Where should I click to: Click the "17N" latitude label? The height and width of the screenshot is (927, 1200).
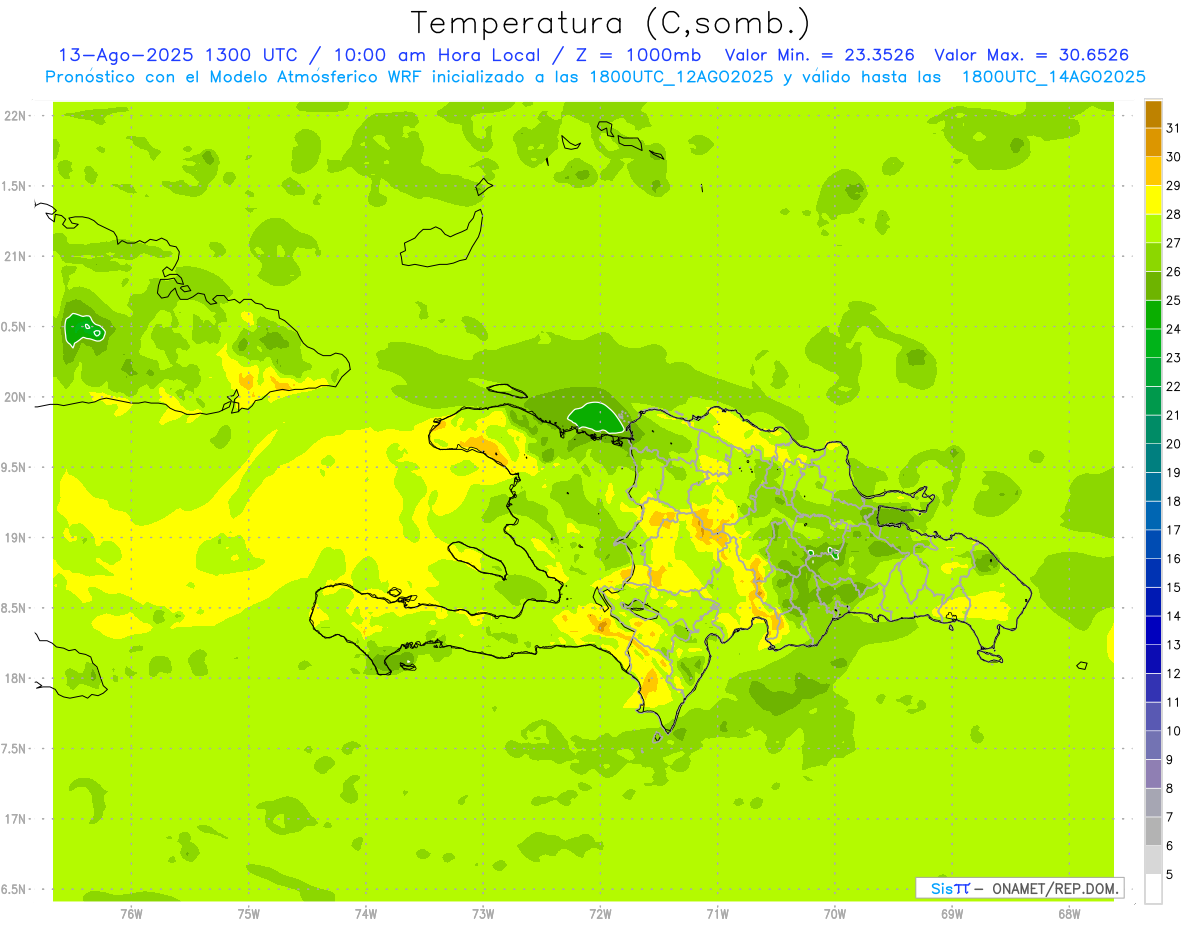pos(16,819)
